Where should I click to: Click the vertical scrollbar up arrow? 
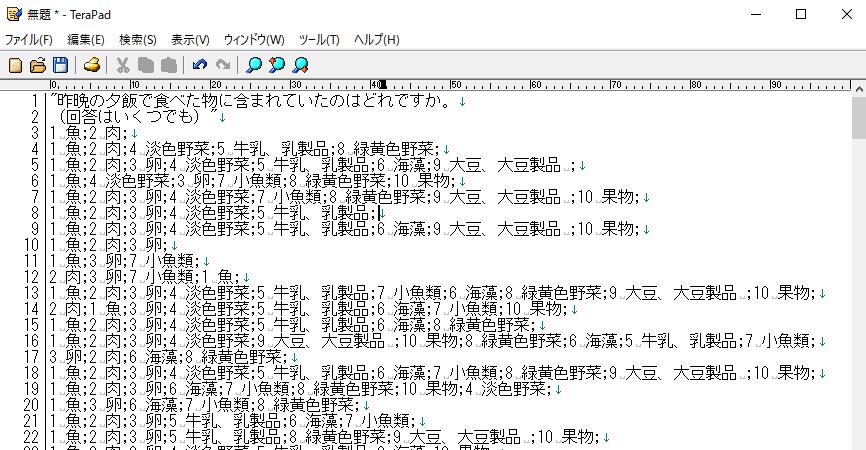859,89
